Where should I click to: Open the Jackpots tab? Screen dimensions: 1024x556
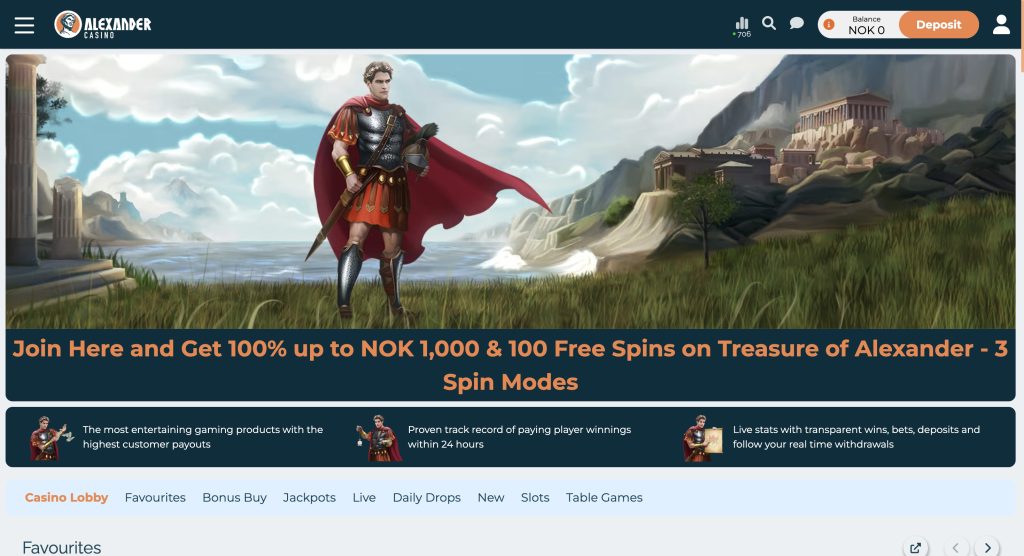(x=310, y=498)
